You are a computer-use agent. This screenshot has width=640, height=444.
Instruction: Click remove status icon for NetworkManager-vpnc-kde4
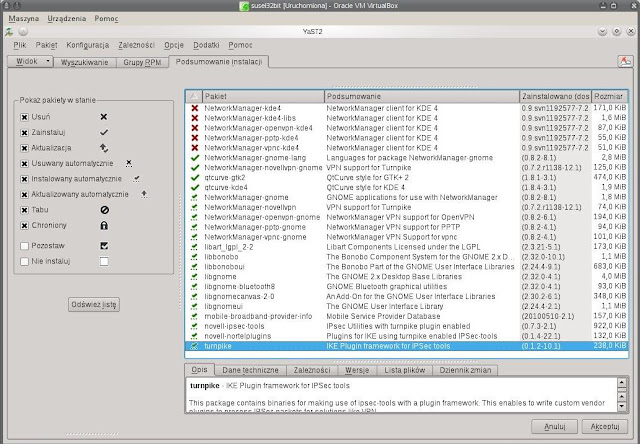[195, 148]
